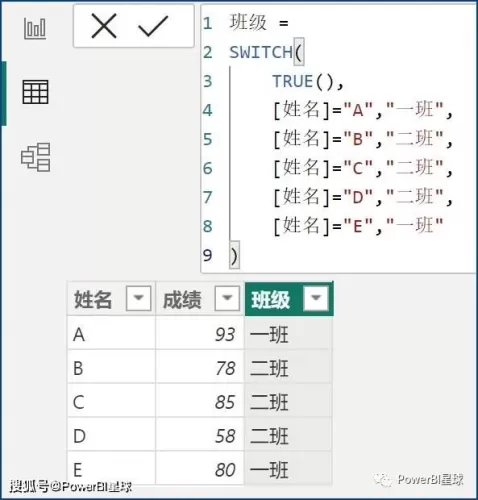Cancel formula with the X icon
Screen dimensions: 478x500
point(104,26)
